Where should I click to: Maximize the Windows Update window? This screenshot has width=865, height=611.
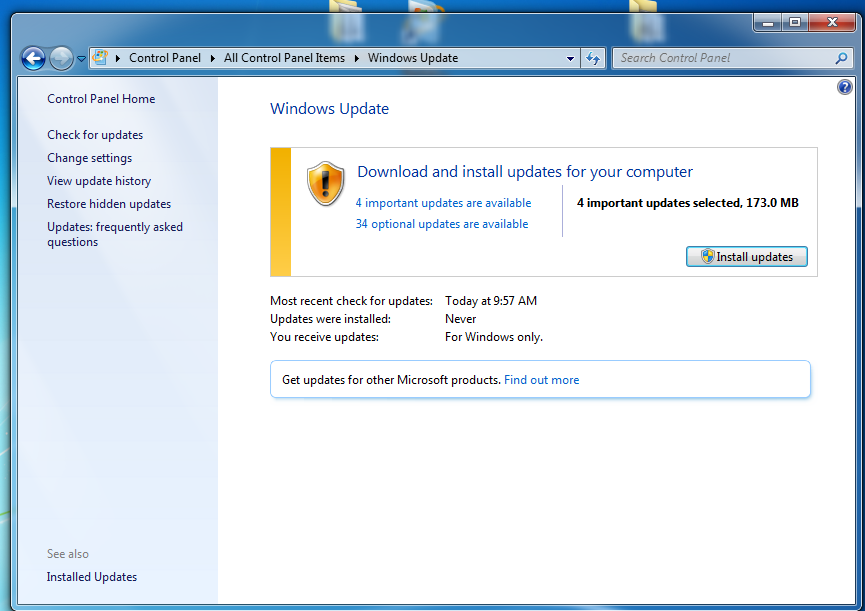coord(795,22)
